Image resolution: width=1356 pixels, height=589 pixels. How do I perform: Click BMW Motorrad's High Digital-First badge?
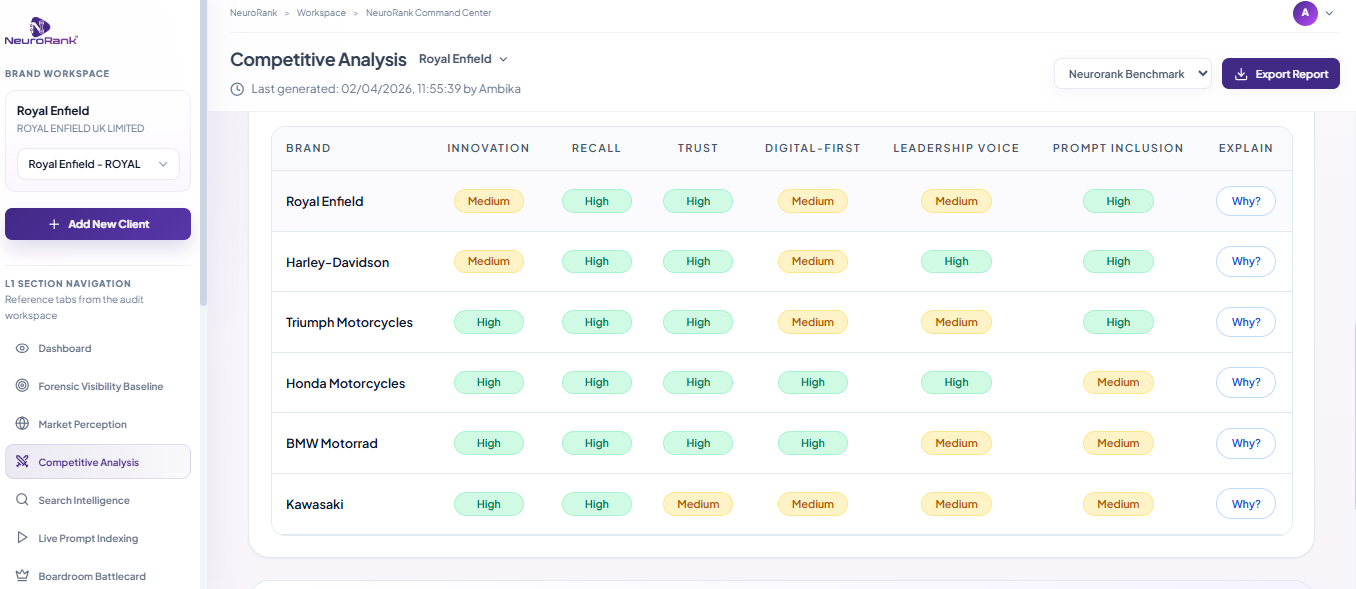(x=813, y=443)
